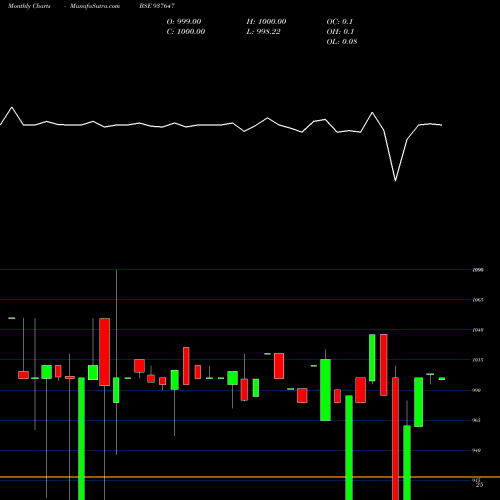
Task: Click the "OL: 0.08" reading
Action: (x=342, y=41)
